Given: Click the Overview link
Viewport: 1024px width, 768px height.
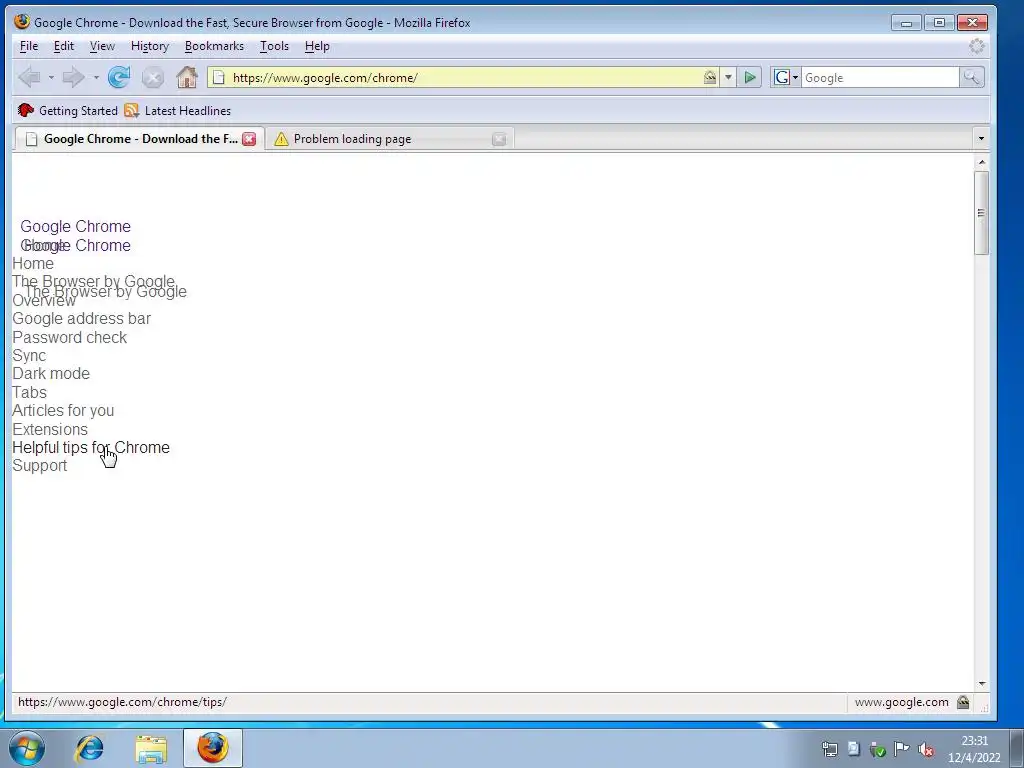Looking at the screenshot, I should (44, 302).
